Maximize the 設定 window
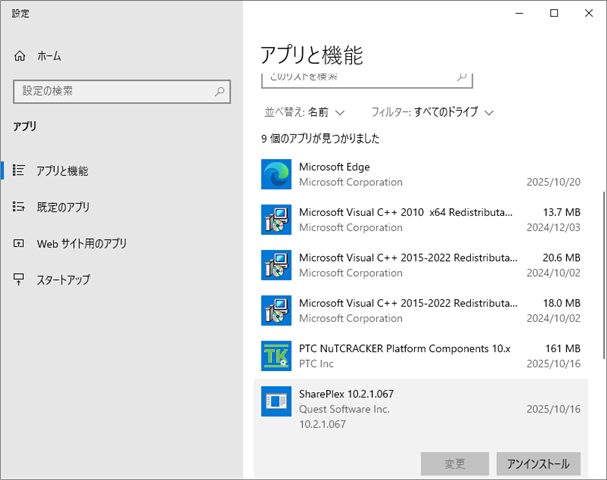The width and height of the screenshot is (607, 480). tap(554, 13)
